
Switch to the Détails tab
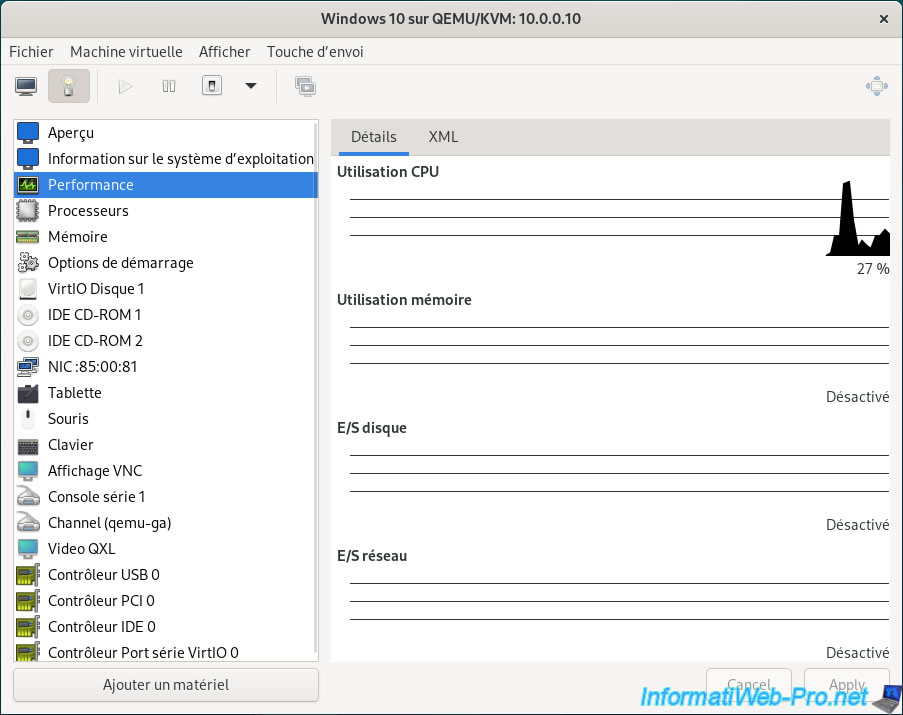374,137
